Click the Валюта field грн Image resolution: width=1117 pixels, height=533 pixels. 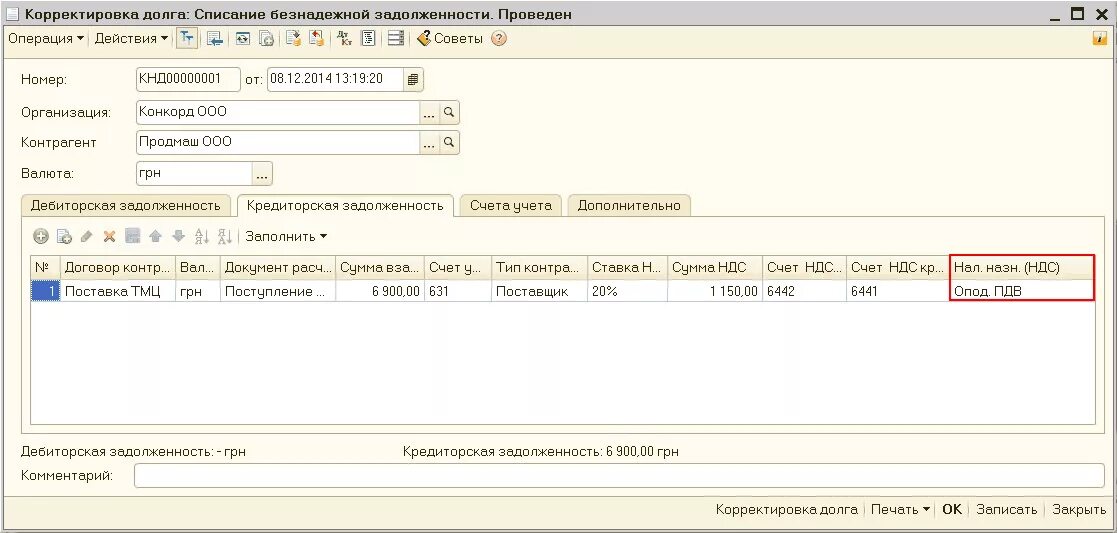click(x=194, y=173)
